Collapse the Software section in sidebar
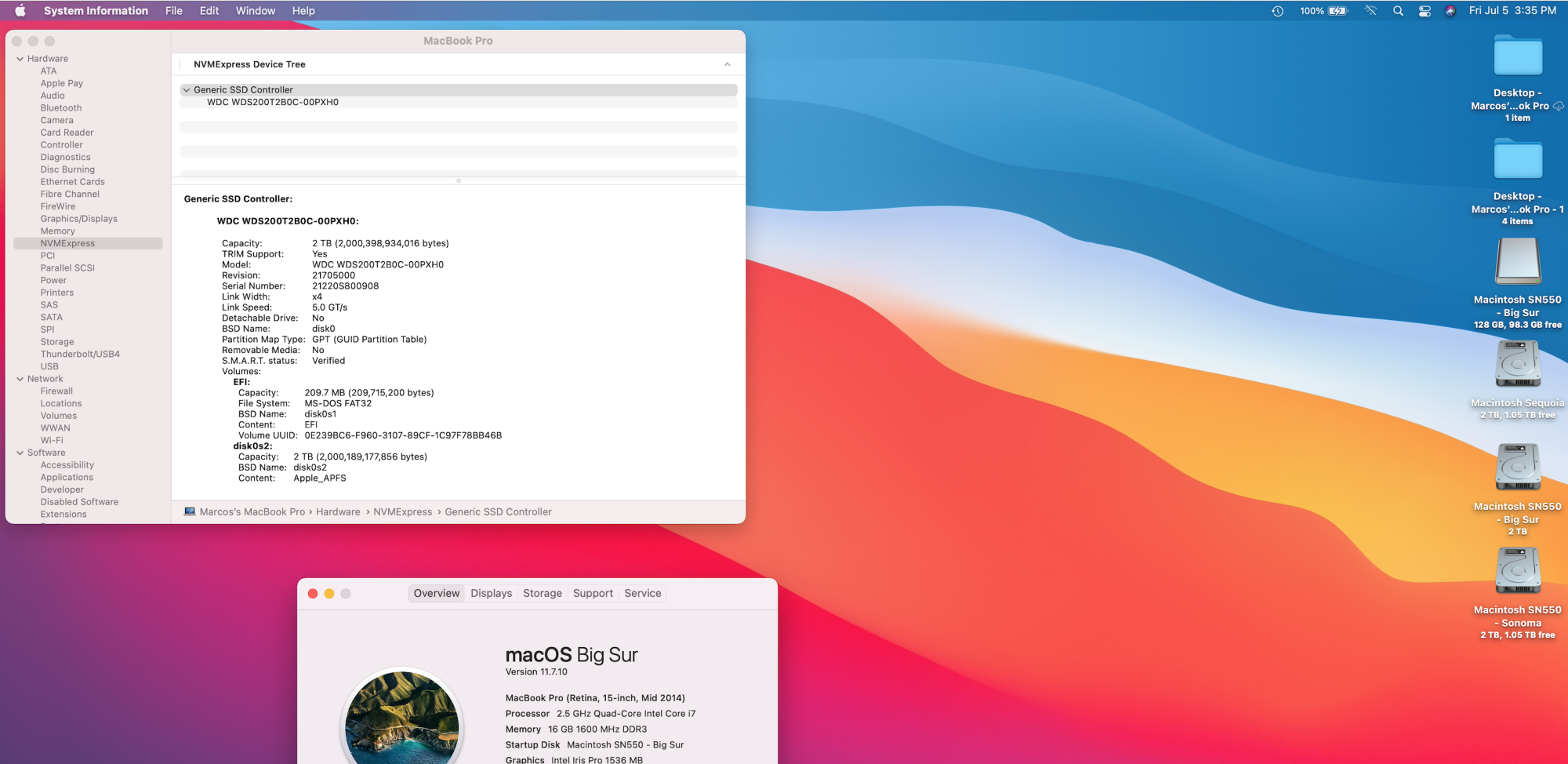 click(x=20, y=453)
